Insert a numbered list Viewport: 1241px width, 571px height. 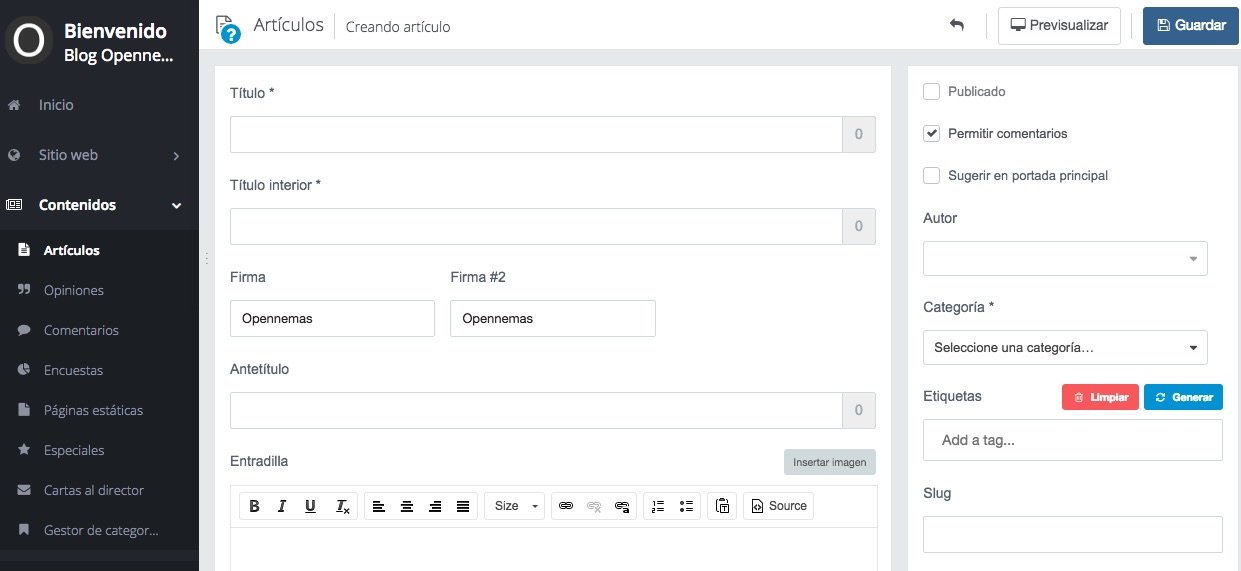pos(657,506)
